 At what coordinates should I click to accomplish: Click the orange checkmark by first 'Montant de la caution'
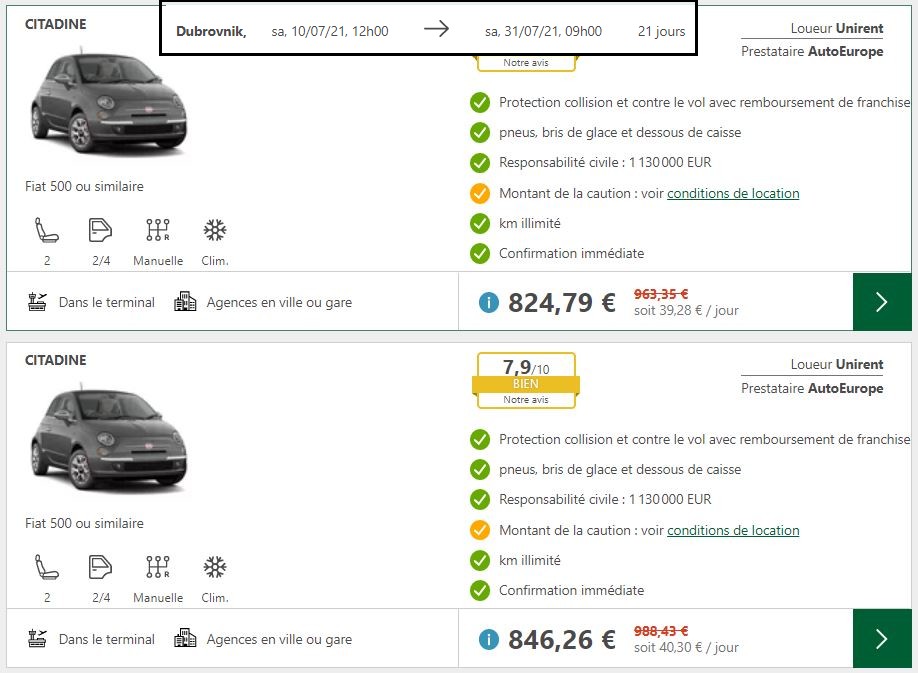pos(480,193)
